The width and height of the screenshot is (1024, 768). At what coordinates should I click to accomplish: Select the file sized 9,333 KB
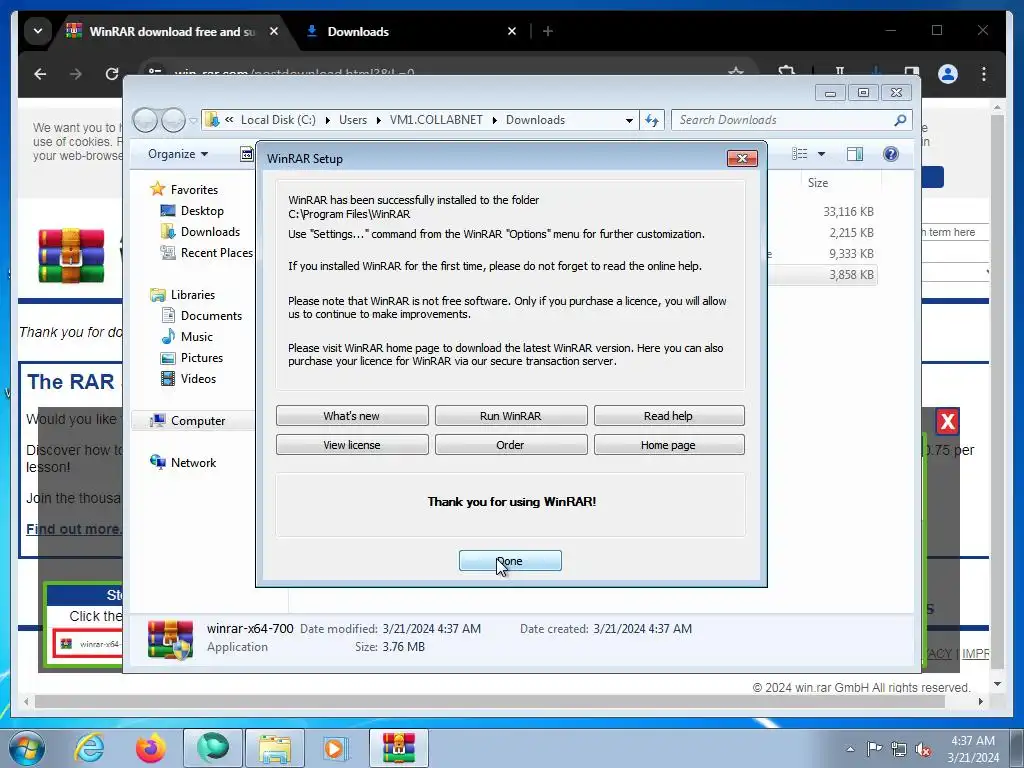852,253
